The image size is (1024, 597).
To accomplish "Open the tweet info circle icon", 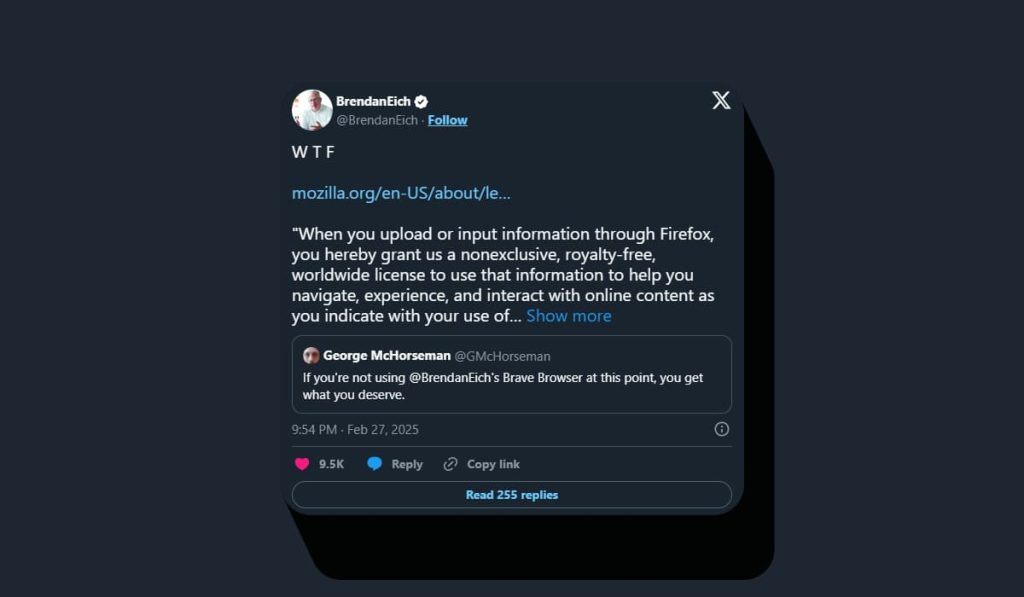I will (722, 429).
